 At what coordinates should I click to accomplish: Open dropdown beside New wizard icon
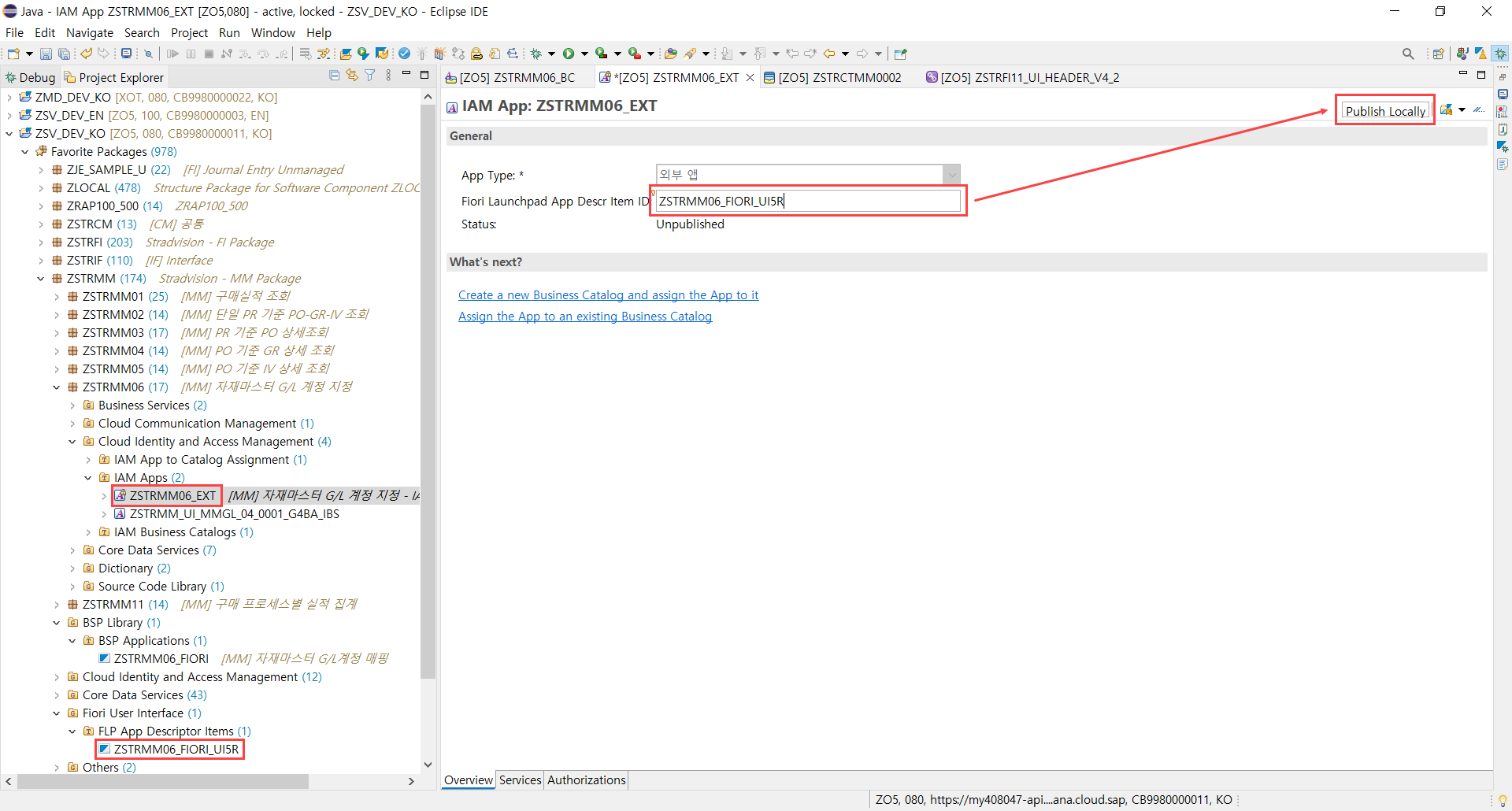tap(29, 54)
